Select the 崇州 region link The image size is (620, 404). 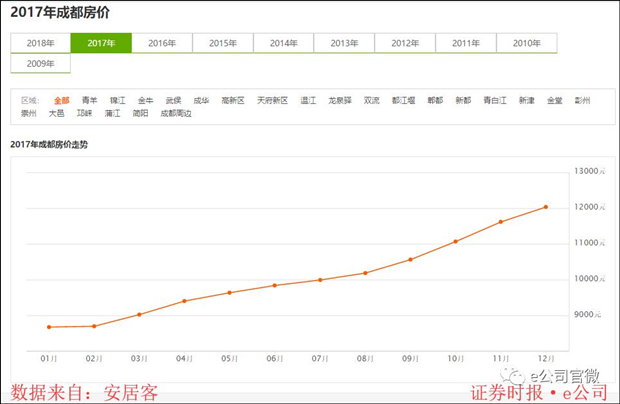pyautogui.click(x=29, y=113)
